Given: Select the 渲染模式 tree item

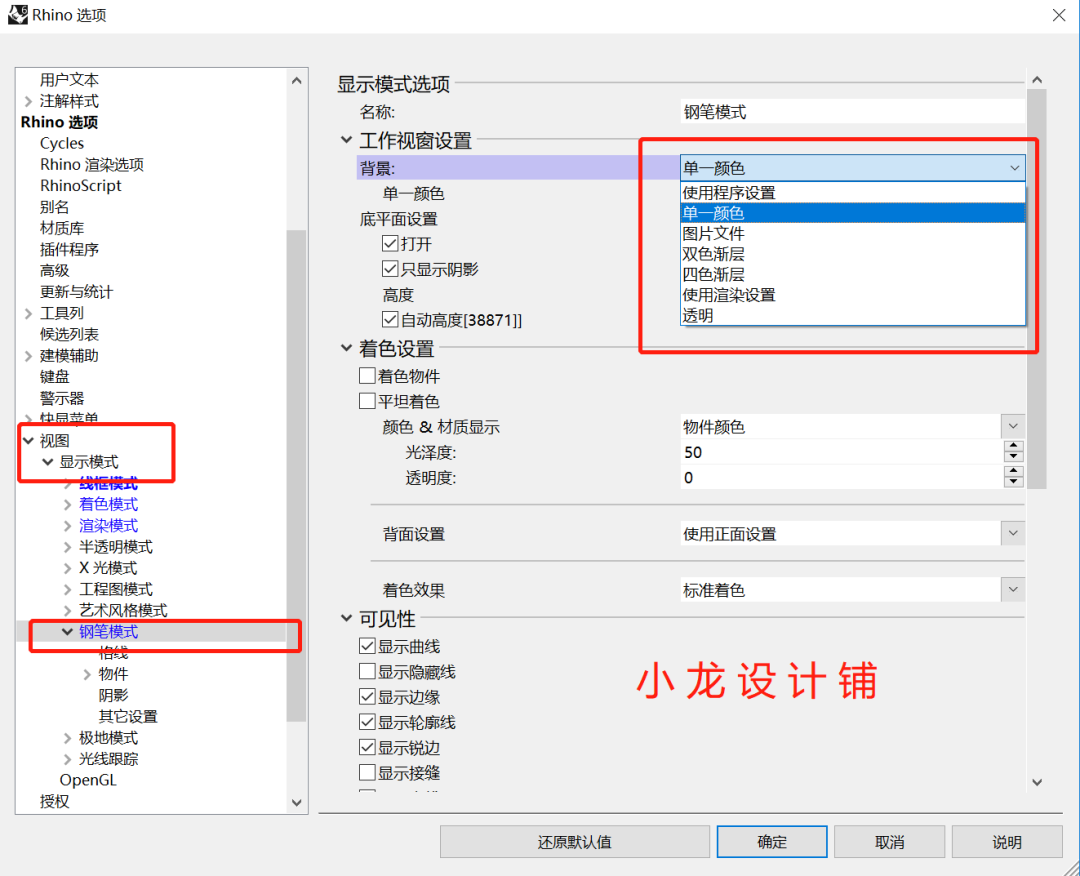Looking at the screenshot, I should (108, 525).
